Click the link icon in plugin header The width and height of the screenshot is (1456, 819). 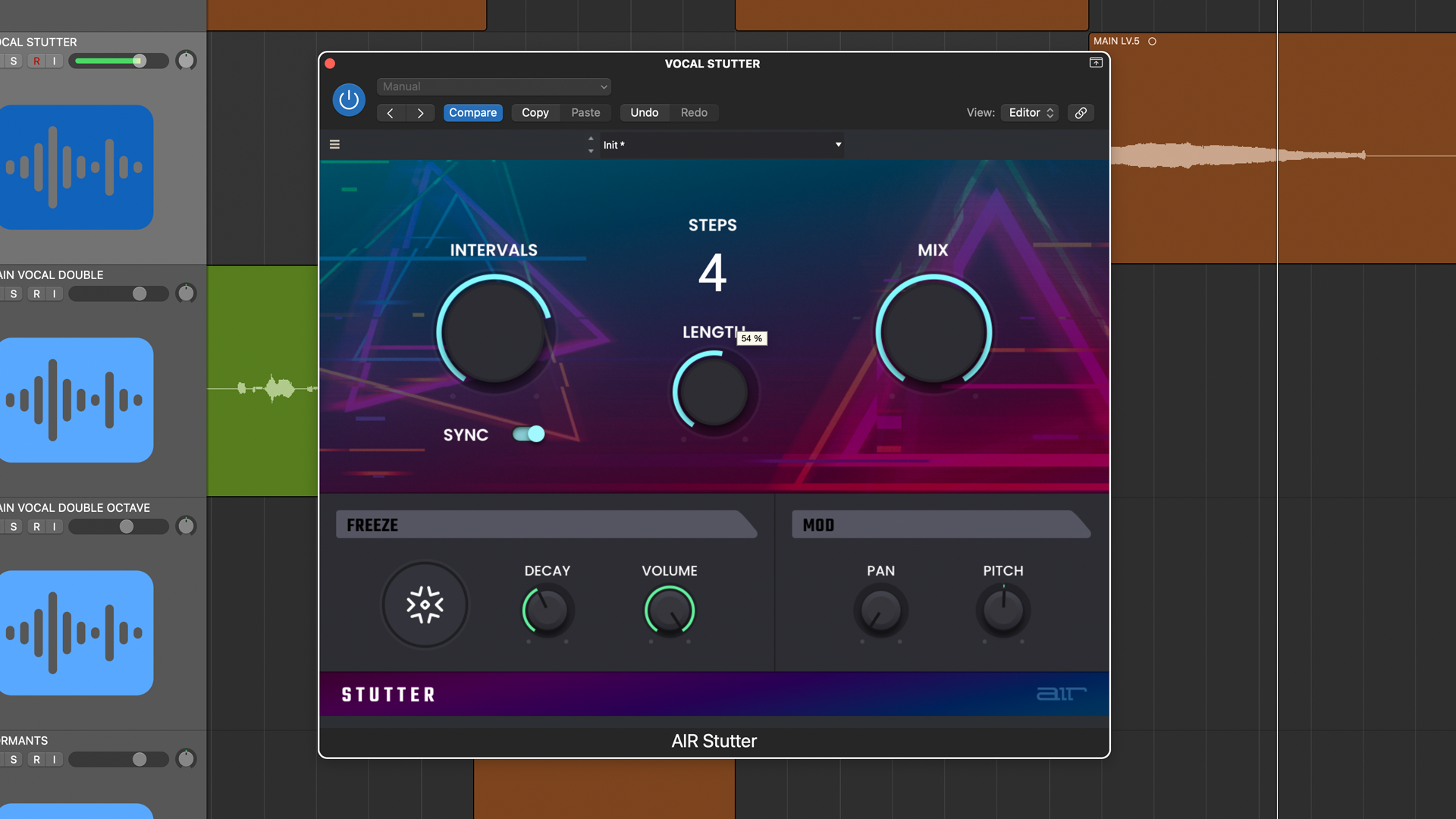coord(1081,113)
